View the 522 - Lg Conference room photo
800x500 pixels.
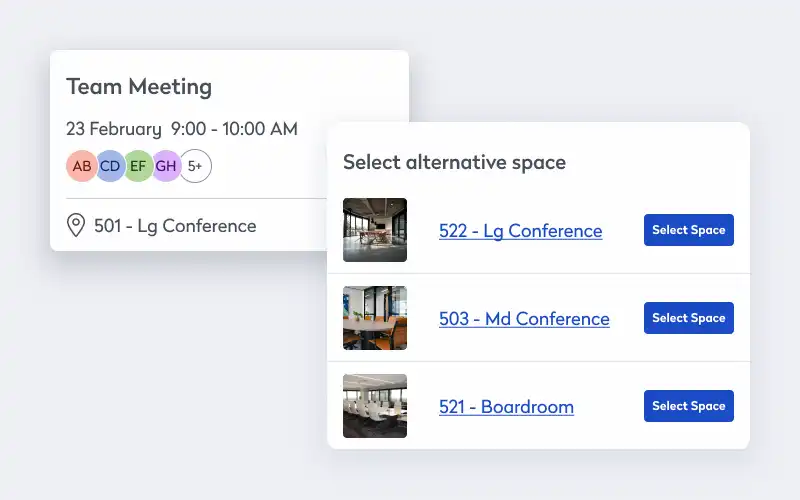[x=375, y=230]
